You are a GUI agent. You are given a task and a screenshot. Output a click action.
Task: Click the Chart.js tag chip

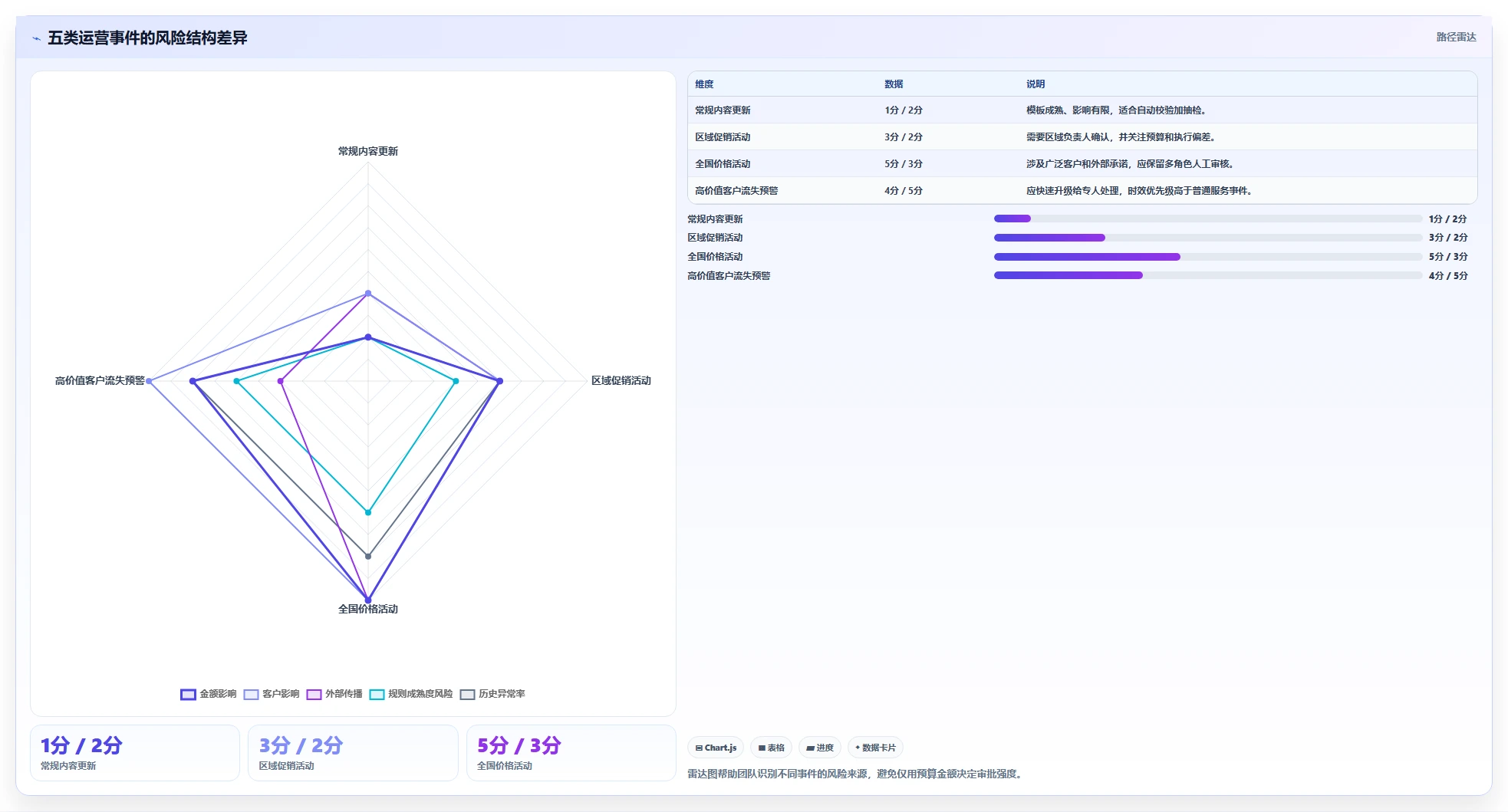716,748
